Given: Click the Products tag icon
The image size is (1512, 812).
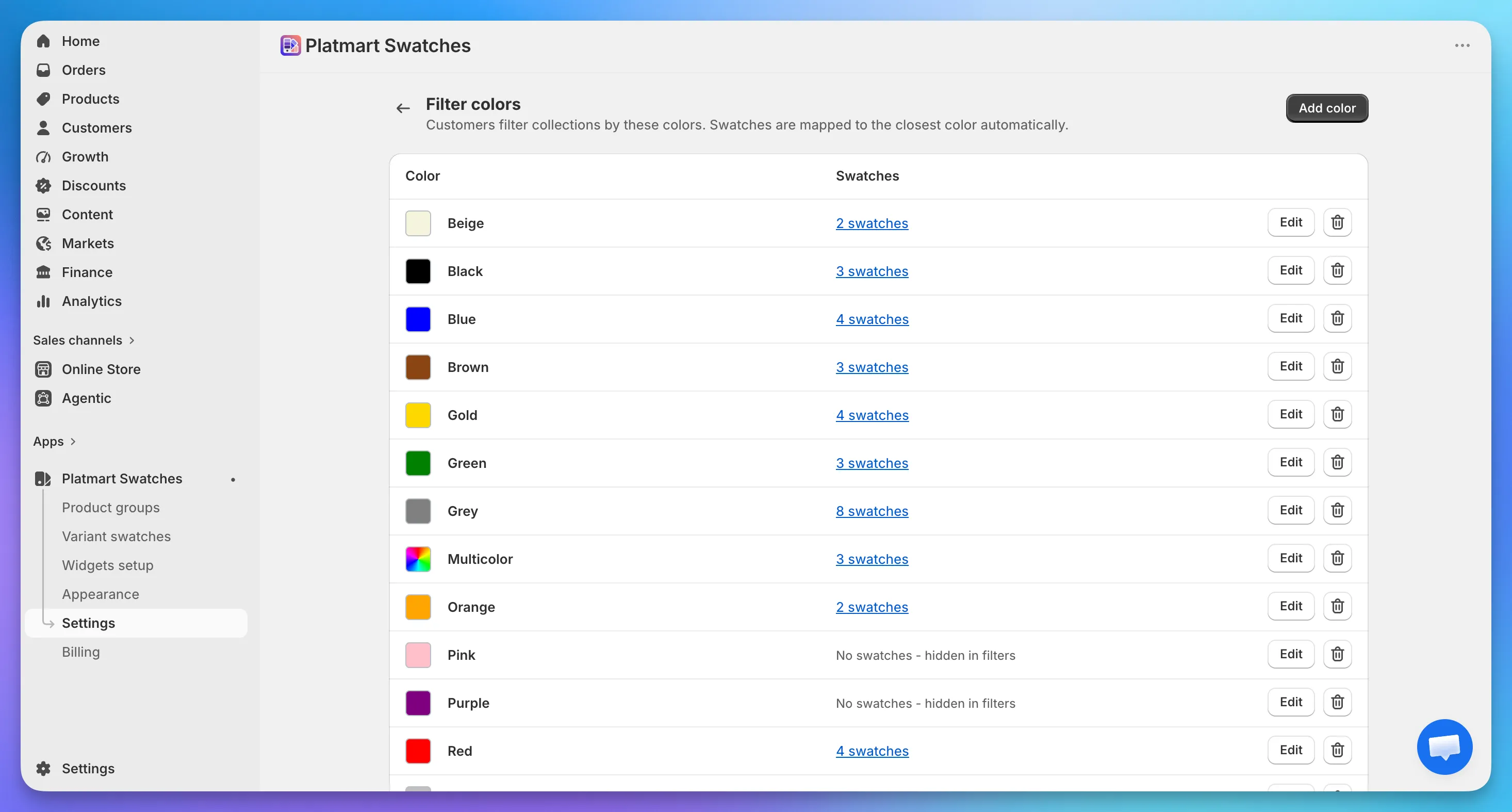Looking at the screenshot, I should pos(43,99).
